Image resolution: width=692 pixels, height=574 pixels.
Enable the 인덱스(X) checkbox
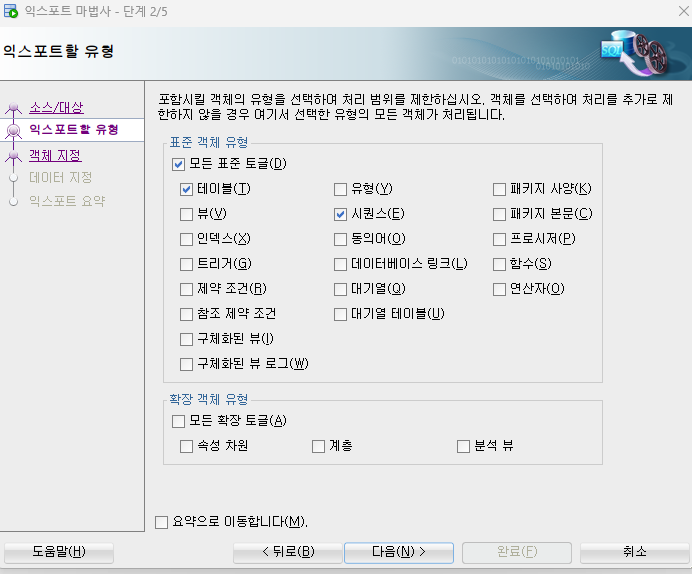point(186,240)
